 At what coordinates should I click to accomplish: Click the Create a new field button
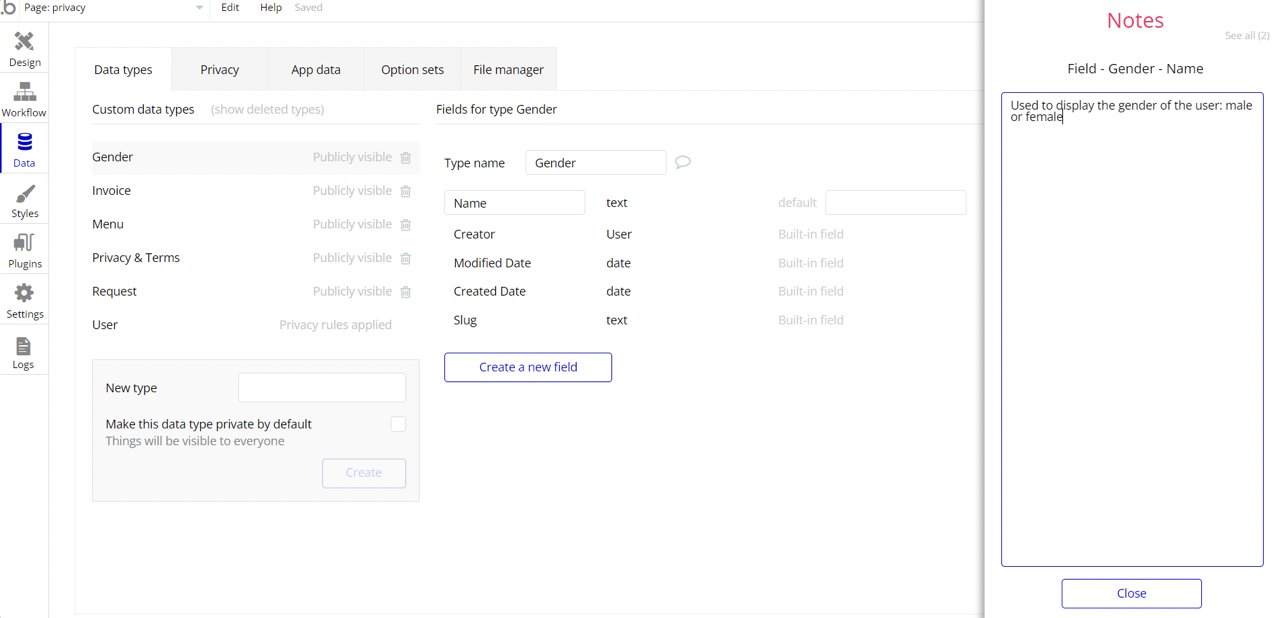(x=528, y=367)
